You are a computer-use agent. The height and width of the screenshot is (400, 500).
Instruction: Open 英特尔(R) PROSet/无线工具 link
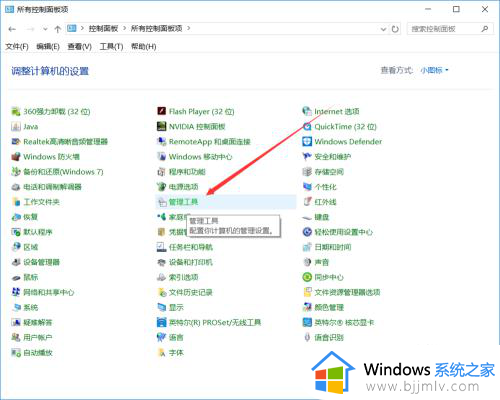pos(215,323)
